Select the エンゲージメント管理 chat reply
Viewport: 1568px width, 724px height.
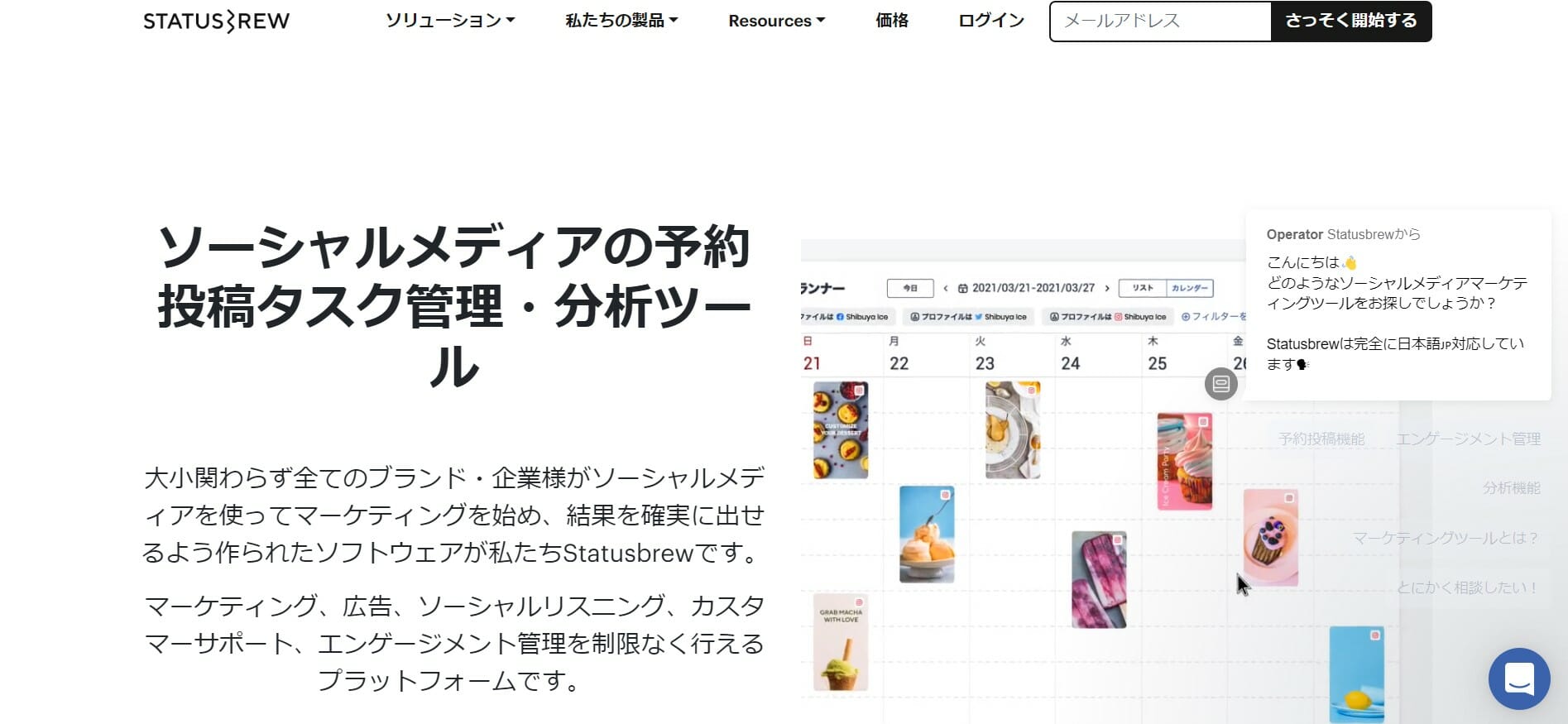[1469, 439]
